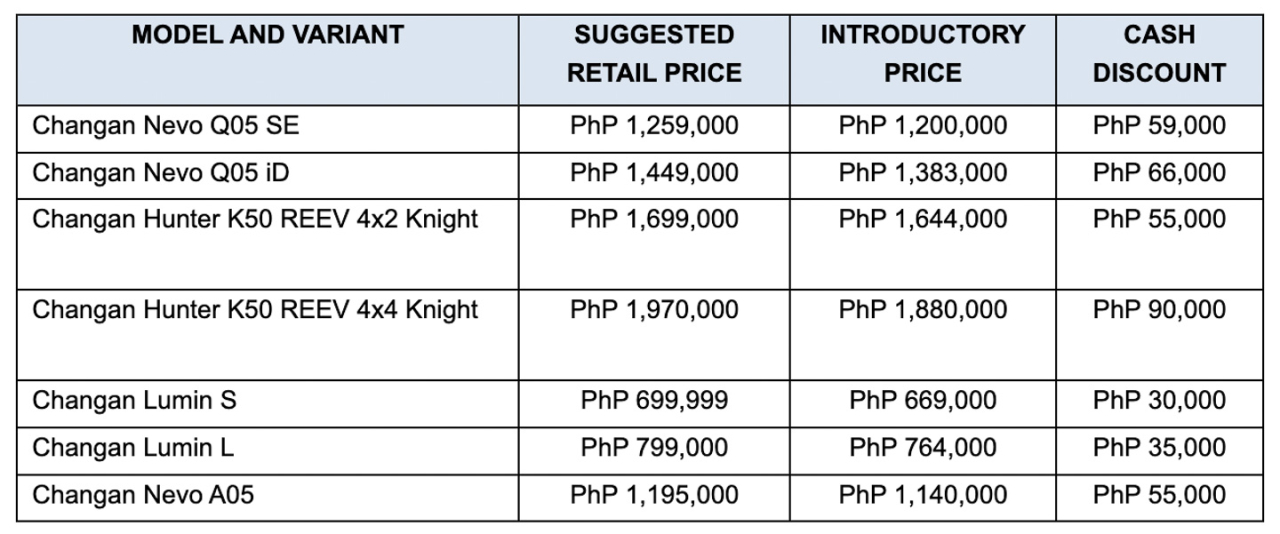This screenshot has width=1280, height=534.
Task: Click the PhP 699,999 price cell
Action: pos(654,401)
